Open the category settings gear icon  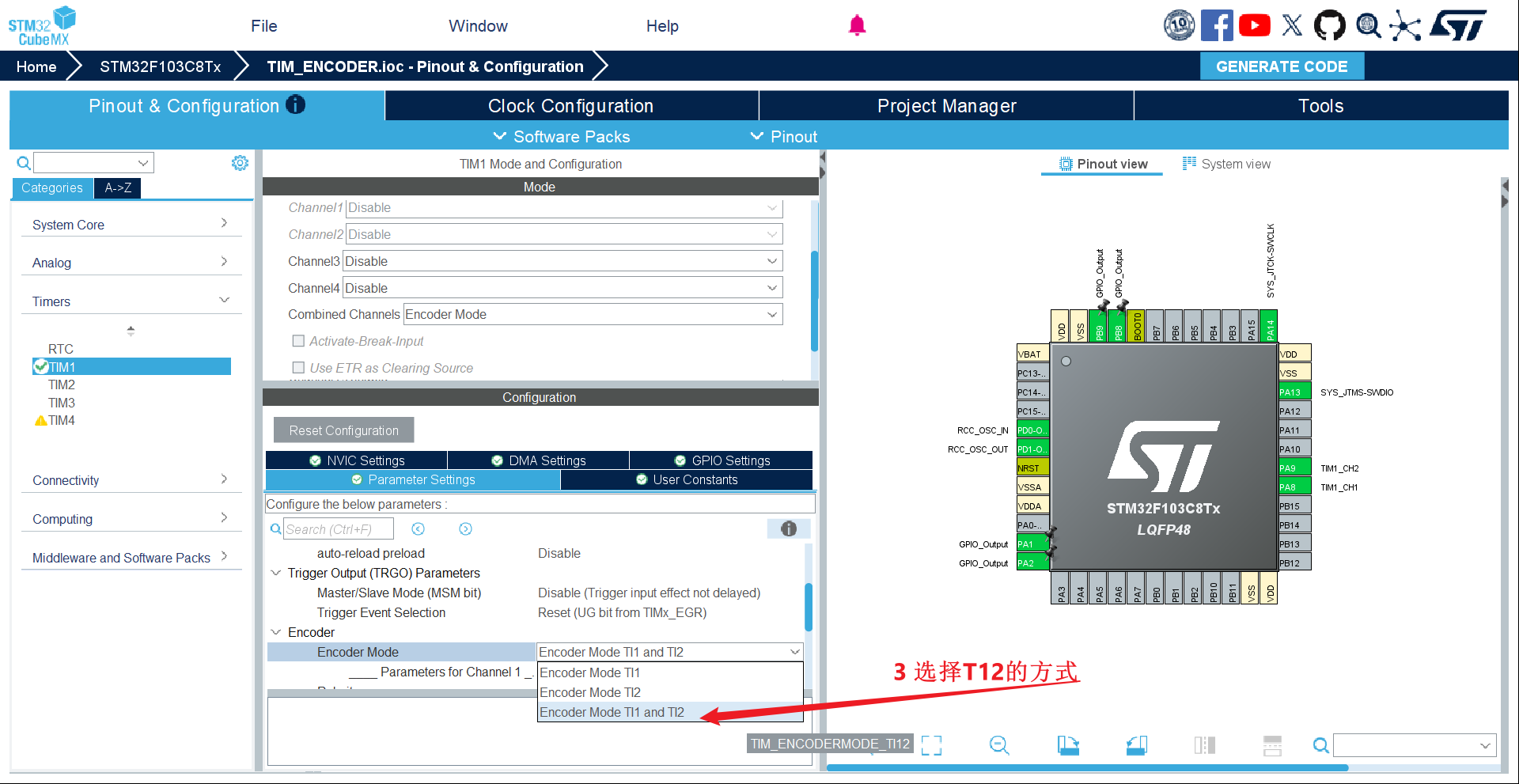pyautogui.click(x=240, y=163)
